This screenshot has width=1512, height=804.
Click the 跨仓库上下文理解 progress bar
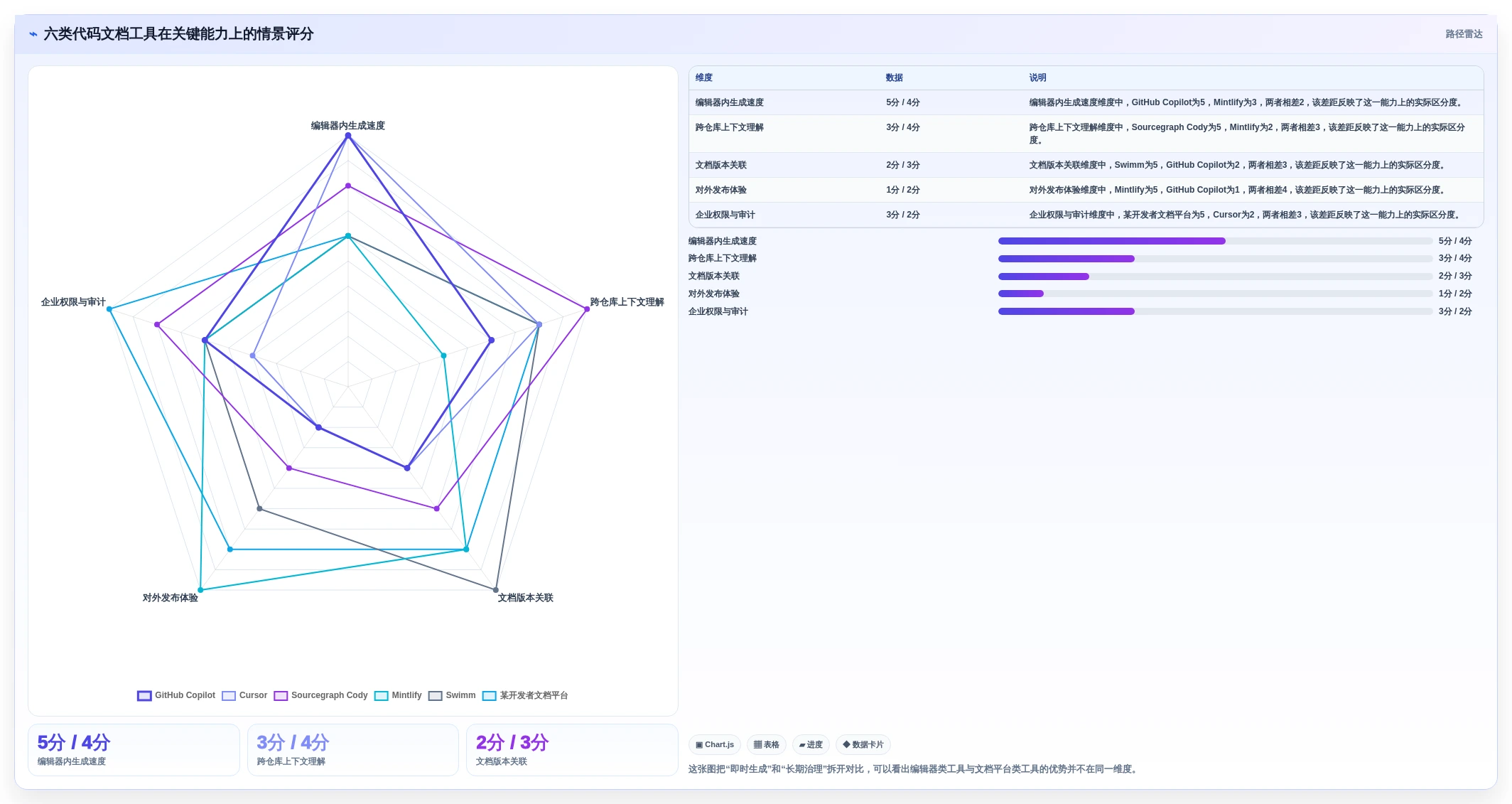pos(1215,259)
